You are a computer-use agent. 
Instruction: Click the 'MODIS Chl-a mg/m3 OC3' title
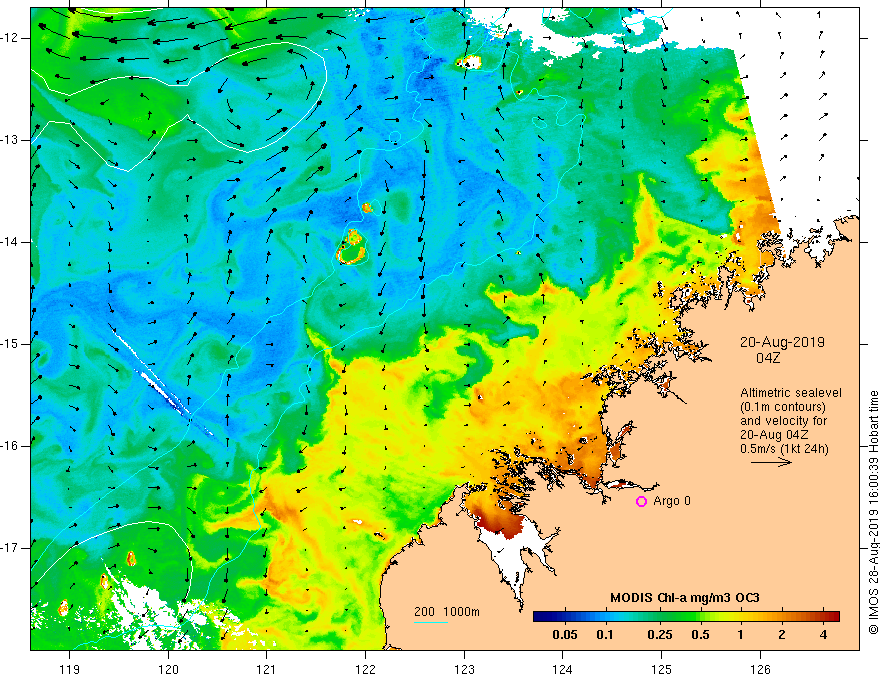pos(685,598)
